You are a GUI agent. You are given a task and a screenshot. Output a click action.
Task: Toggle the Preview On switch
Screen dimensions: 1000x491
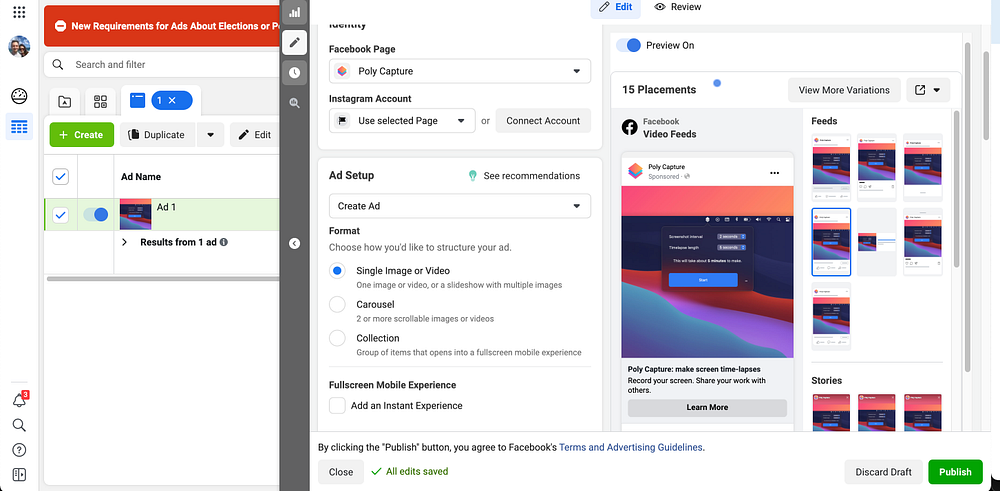click(628, 45)
